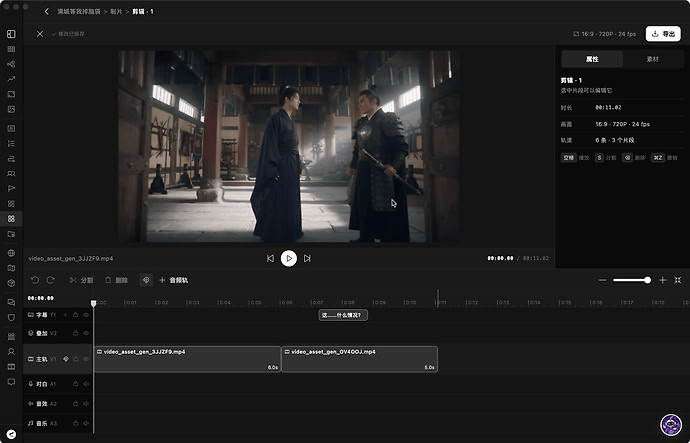Open the two-column layout icon near sidebar bottom
The width and height of the screenshot is (690, 443).
tap(11, 366)
